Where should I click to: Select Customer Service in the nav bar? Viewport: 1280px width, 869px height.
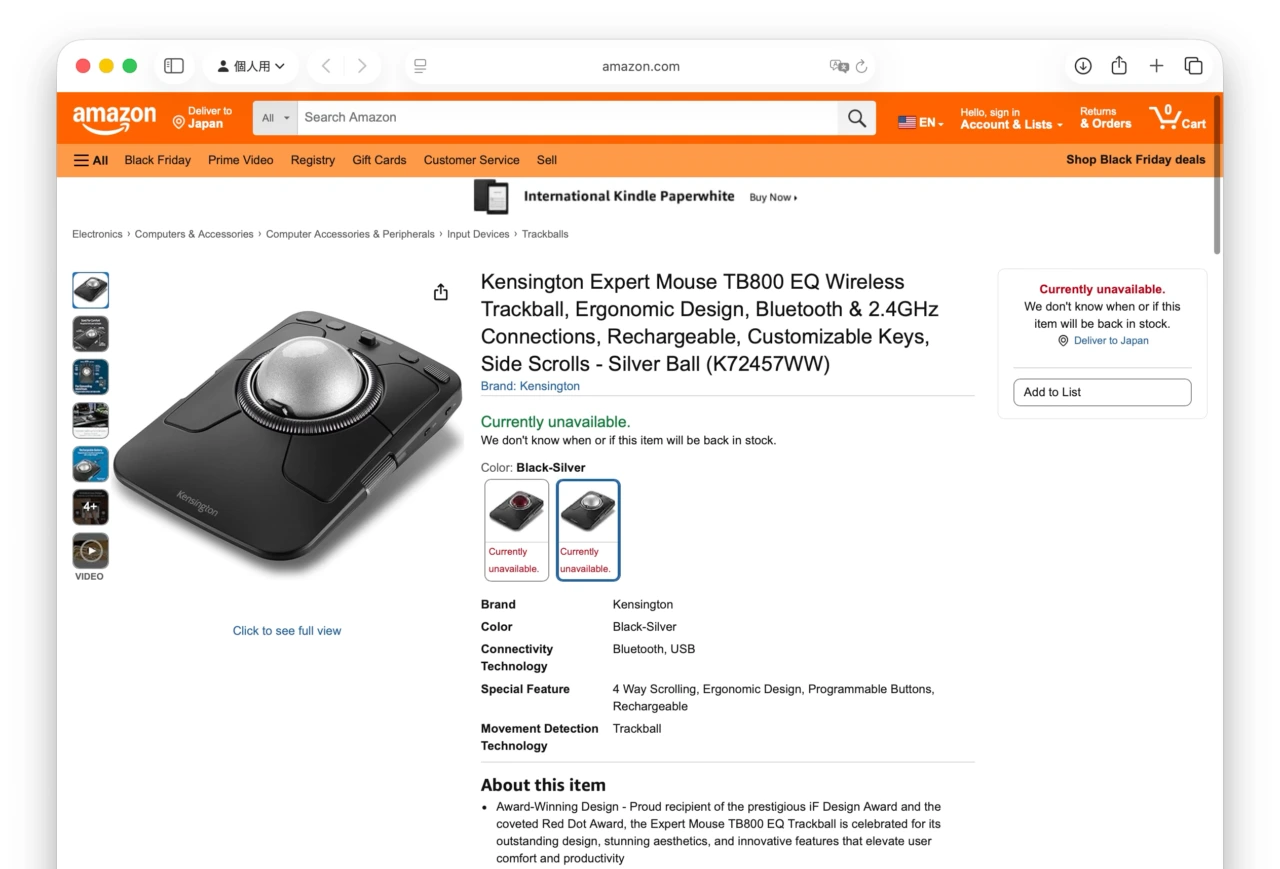pyautogui.click(x=471, y=160)
